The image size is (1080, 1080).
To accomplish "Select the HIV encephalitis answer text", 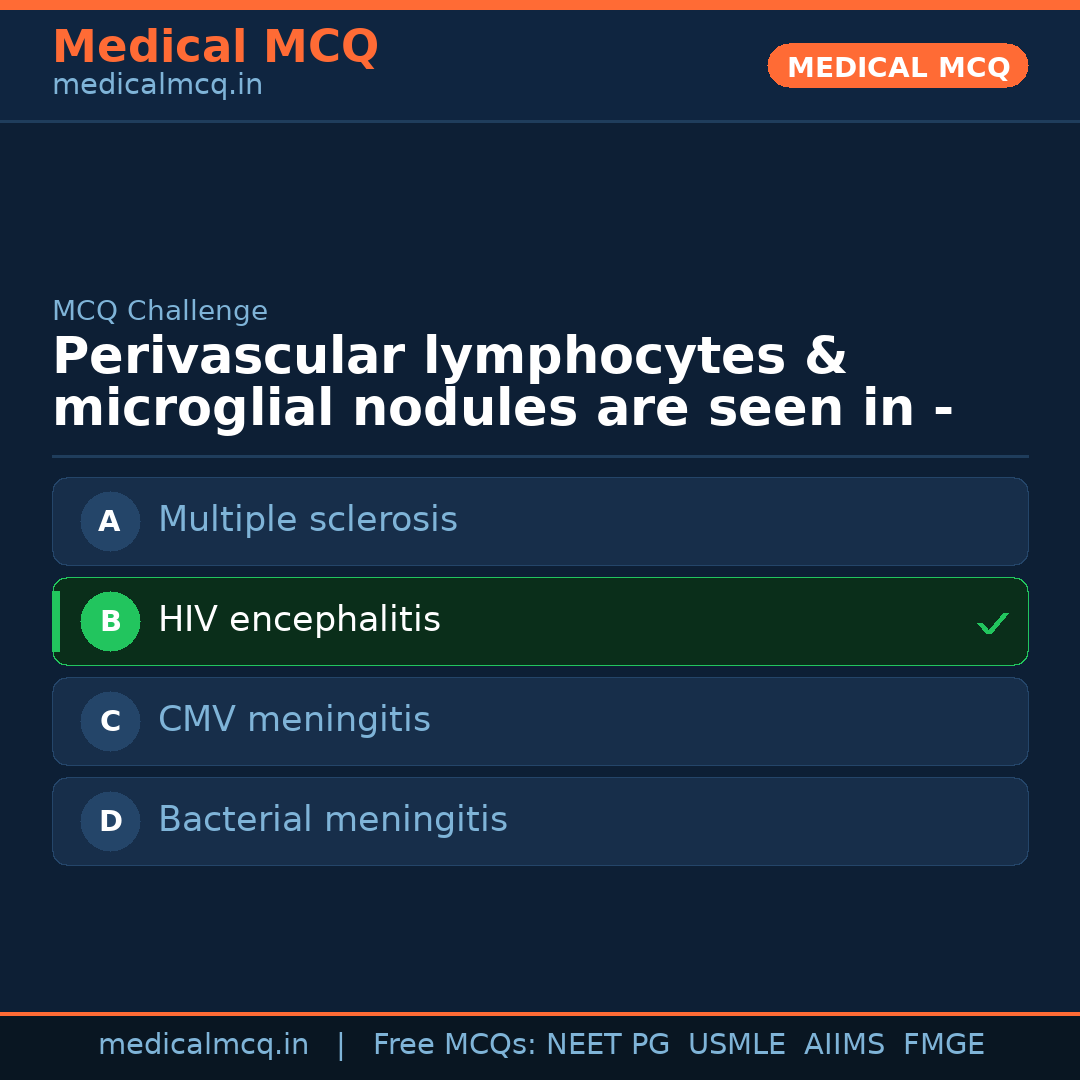I will (299, 620).
